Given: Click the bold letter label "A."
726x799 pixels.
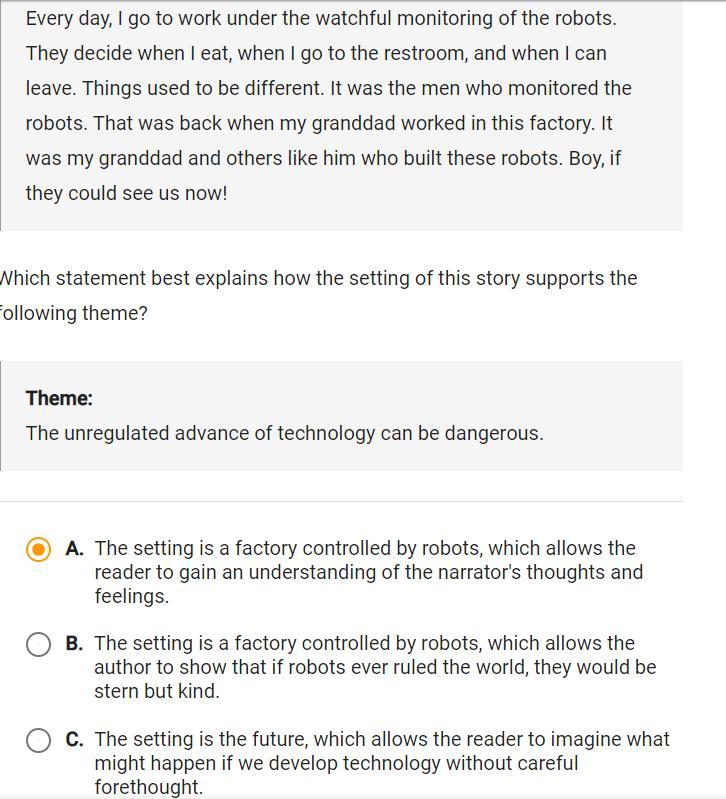Looking at the screenshot, I should (x=74, y=548).
